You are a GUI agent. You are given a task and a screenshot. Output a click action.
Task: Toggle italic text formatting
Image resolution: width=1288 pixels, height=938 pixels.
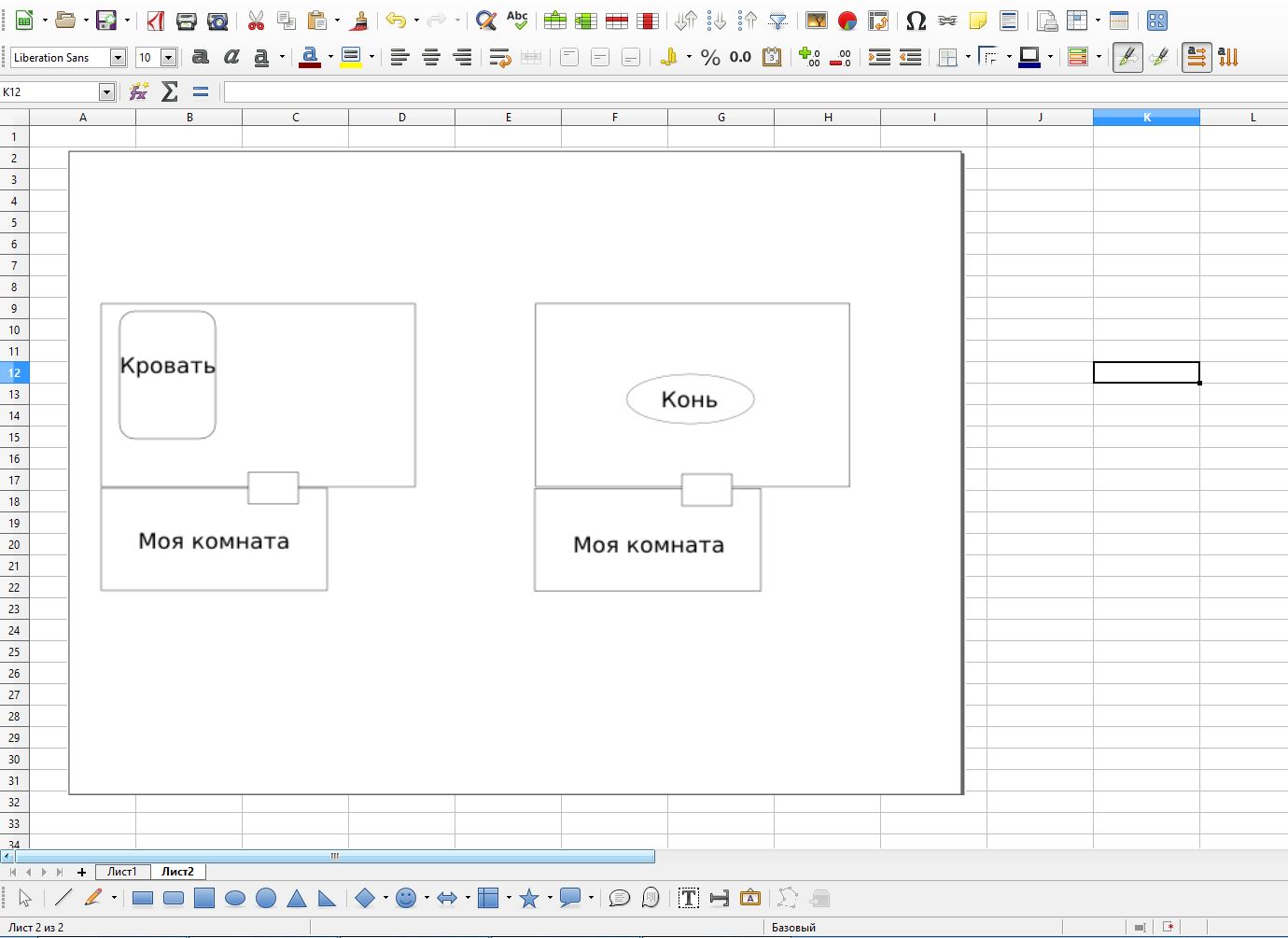point(231,58)
